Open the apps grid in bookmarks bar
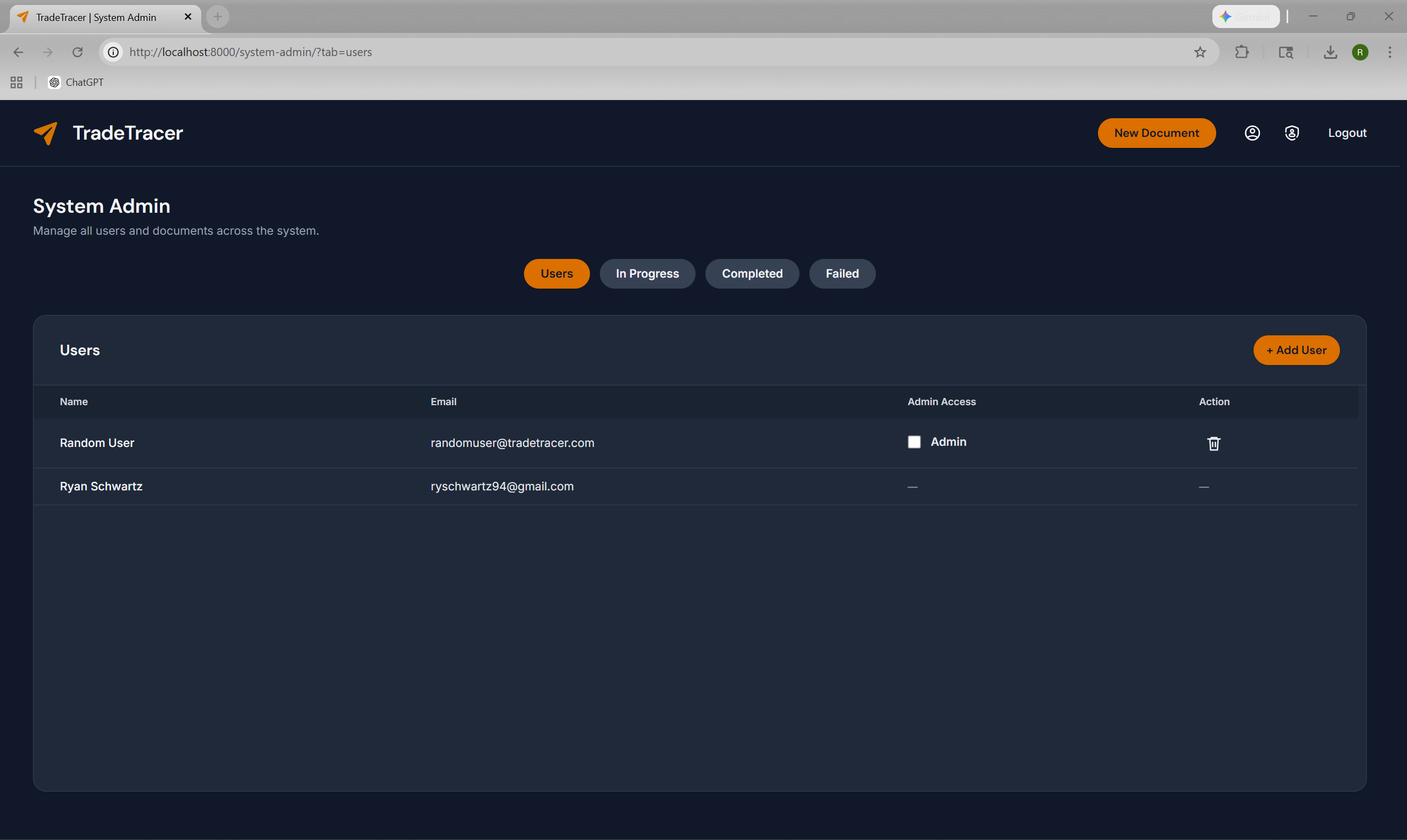The height and width of the screenshot is (840, 1407). (x=16, y=82)
